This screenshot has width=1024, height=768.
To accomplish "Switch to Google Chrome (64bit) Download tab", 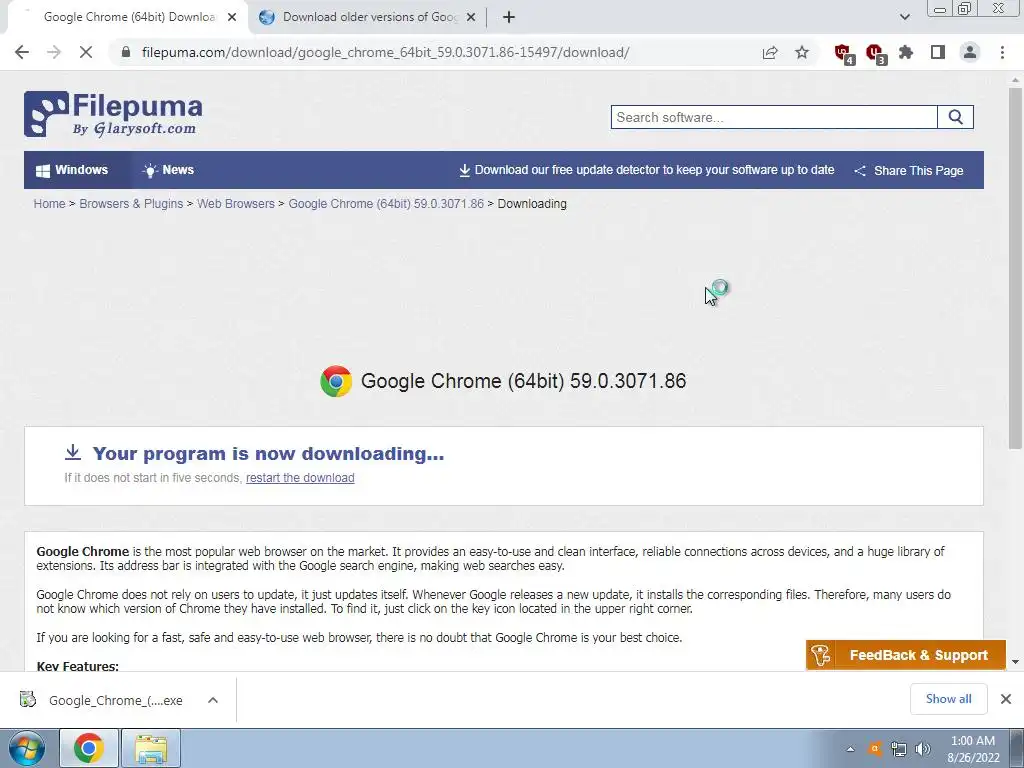I will coord(127,17).
